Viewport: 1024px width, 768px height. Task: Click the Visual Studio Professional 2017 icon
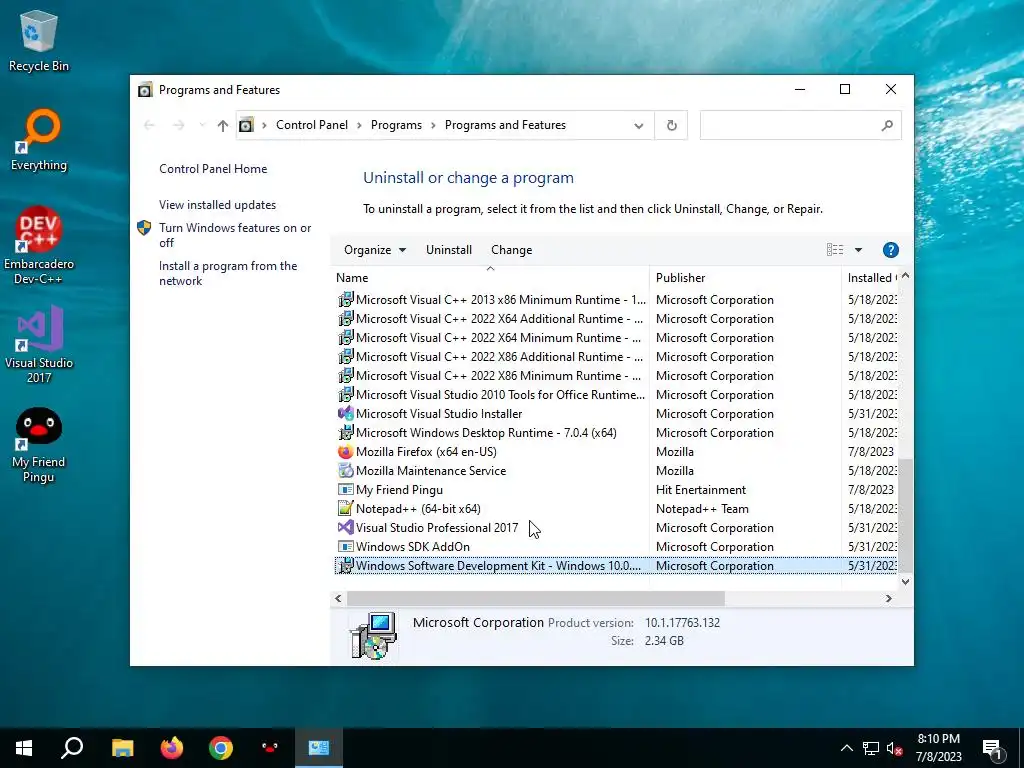(345, 528)
